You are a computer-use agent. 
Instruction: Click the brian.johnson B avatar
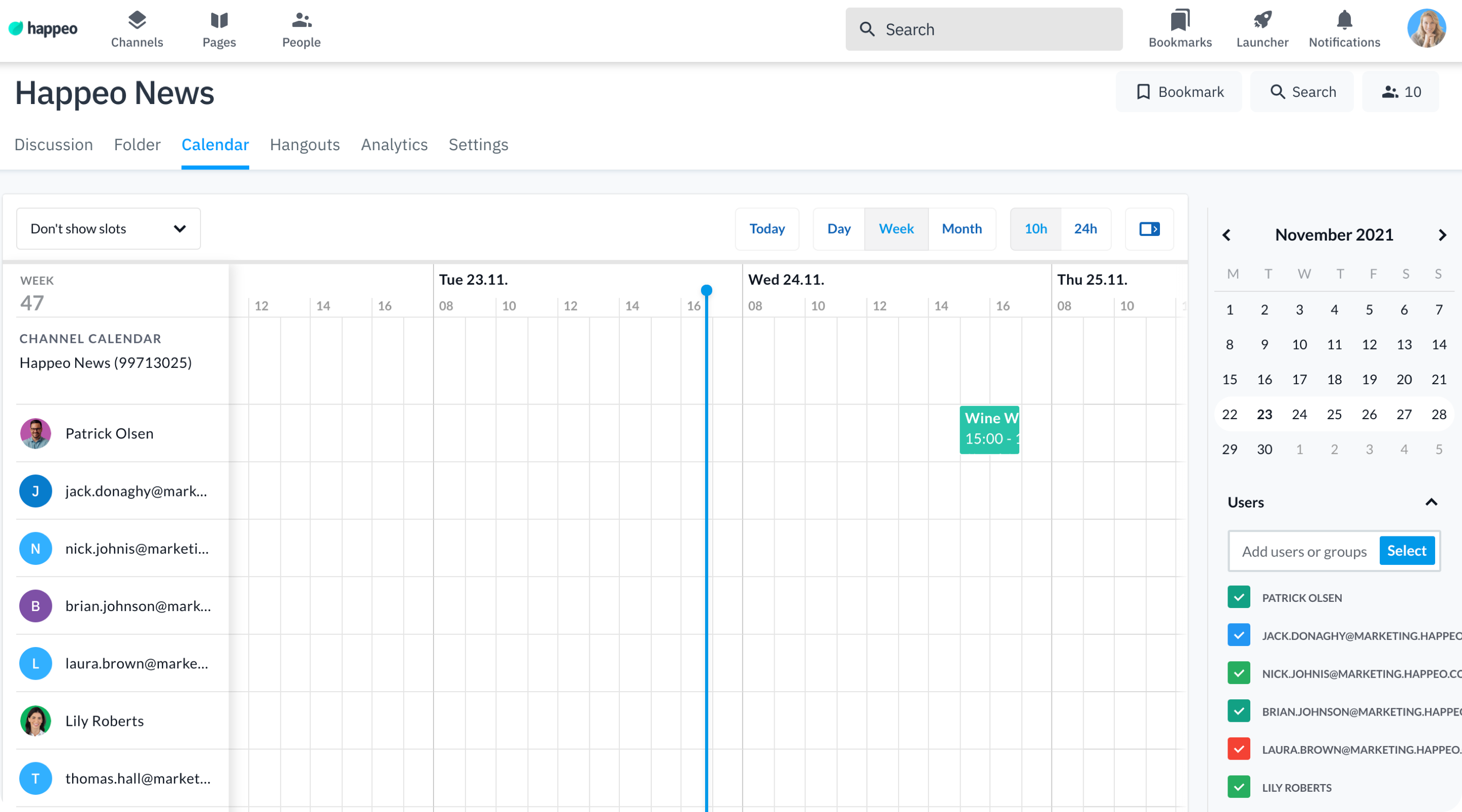[35, 606]
